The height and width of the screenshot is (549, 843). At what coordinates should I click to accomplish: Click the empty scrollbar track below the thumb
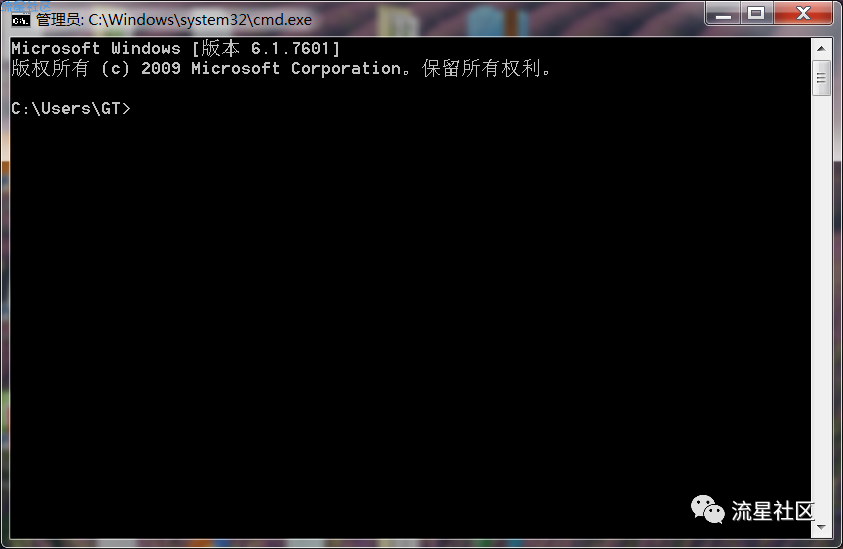(821, 306)
